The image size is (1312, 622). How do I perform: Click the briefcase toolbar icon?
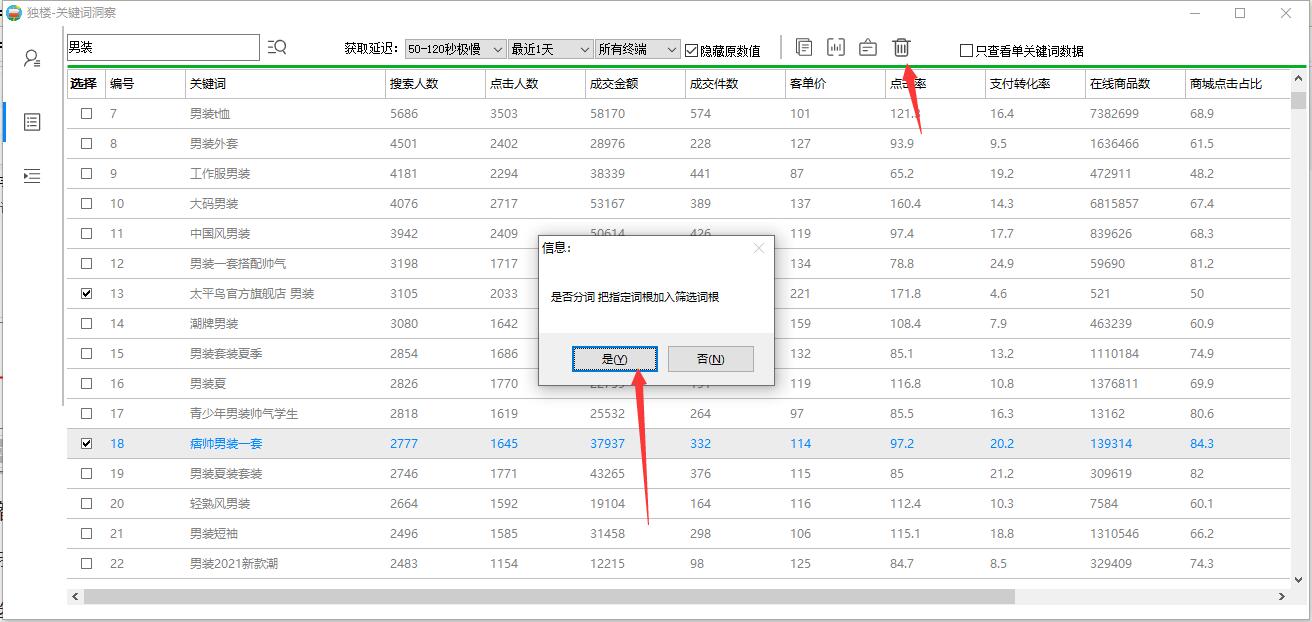coord(868,47)
